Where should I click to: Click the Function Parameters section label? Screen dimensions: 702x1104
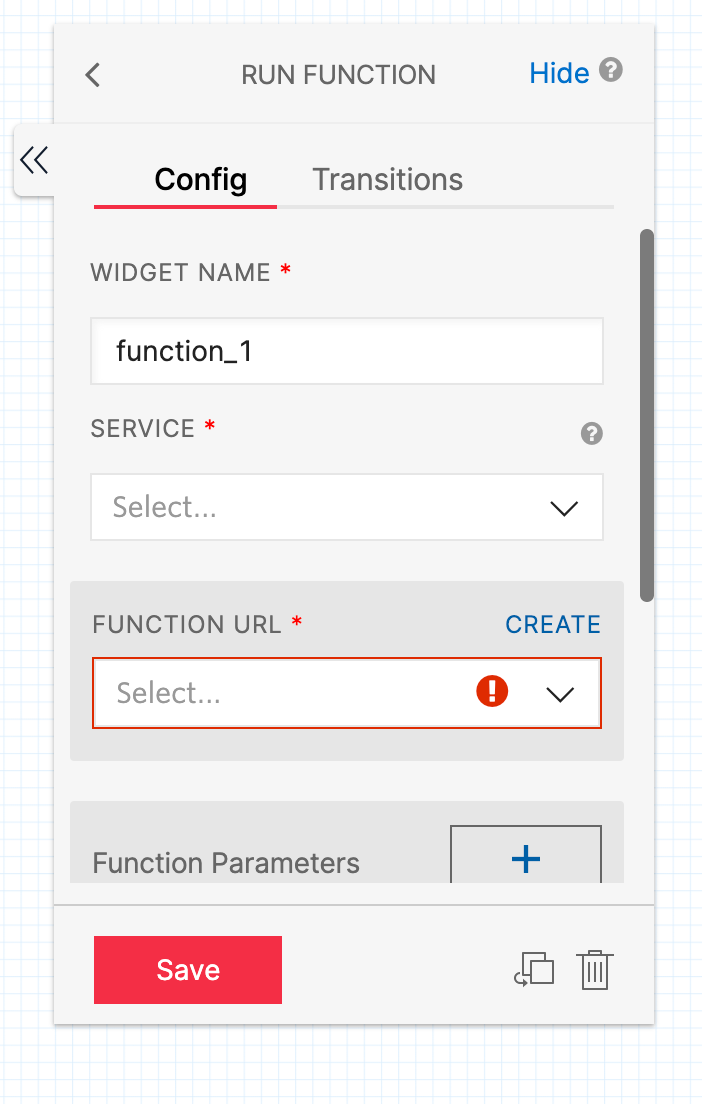(x=226, y=863)
